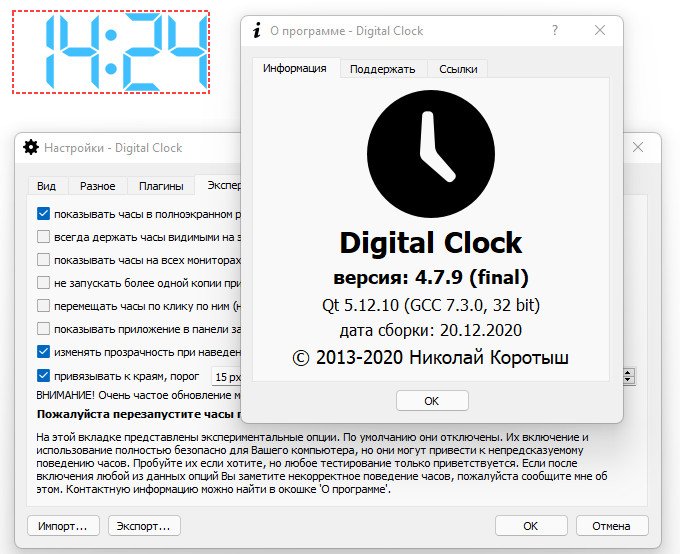
Task: Click the Импорт... button
Action: [x=63, y=526]
